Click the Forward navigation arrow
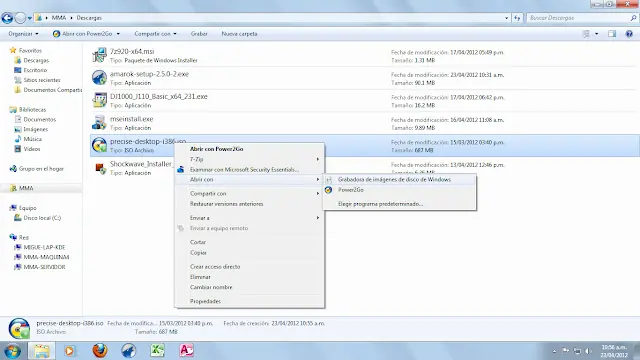This screenshot has height=360, width=640. [x=20, y=18]
